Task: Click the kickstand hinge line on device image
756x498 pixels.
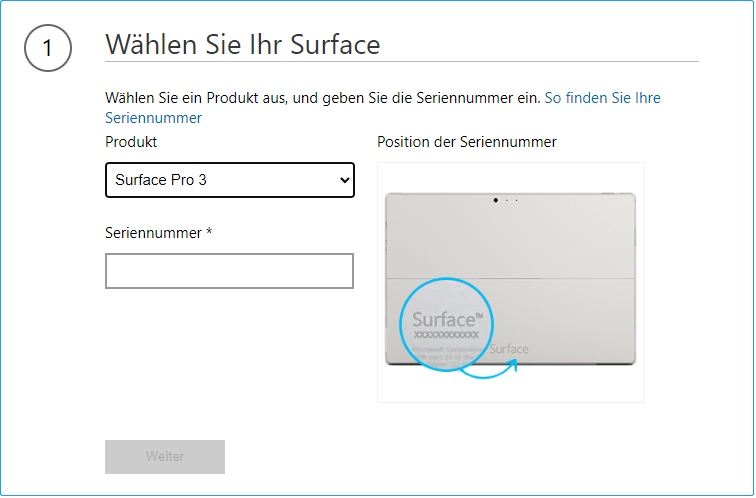Action: [x=580, y=278]
